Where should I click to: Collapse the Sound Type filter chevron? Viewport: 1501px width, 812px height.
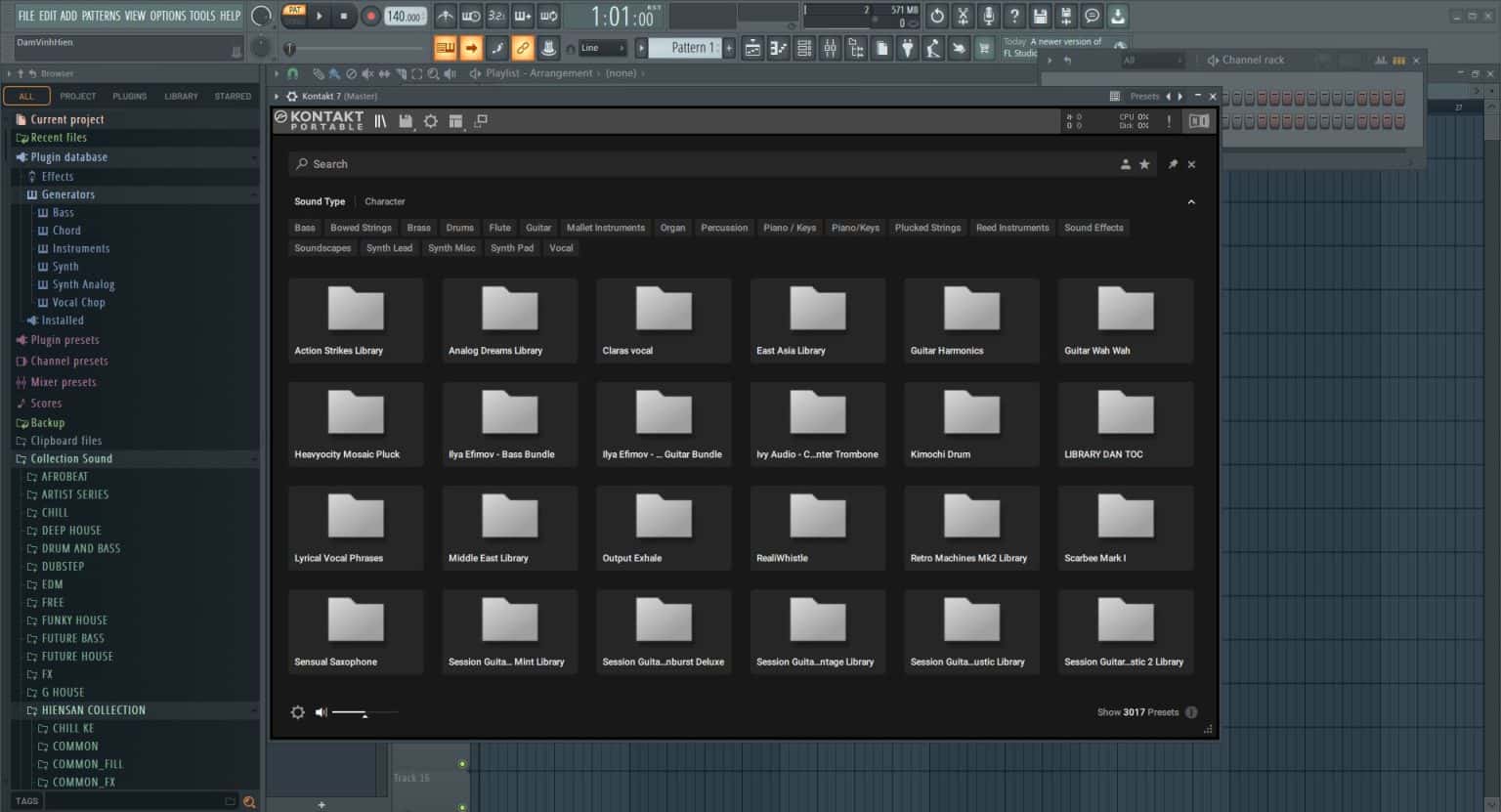click(x=1191, y=201)
